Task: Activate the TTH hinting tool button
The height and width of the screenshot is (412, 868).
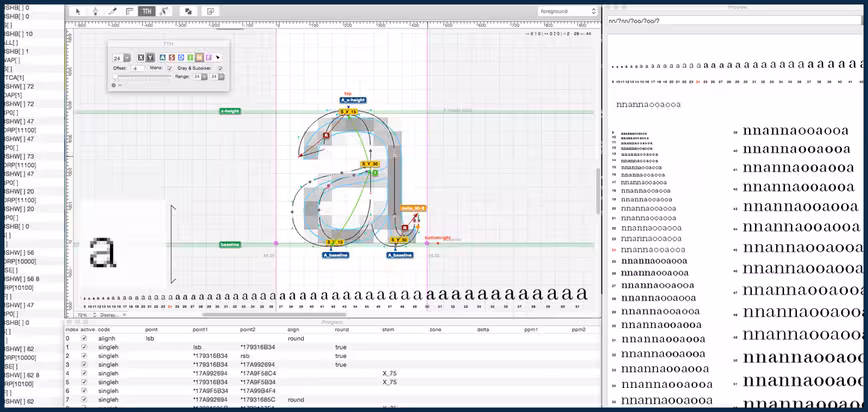Action: pos(146,11)
